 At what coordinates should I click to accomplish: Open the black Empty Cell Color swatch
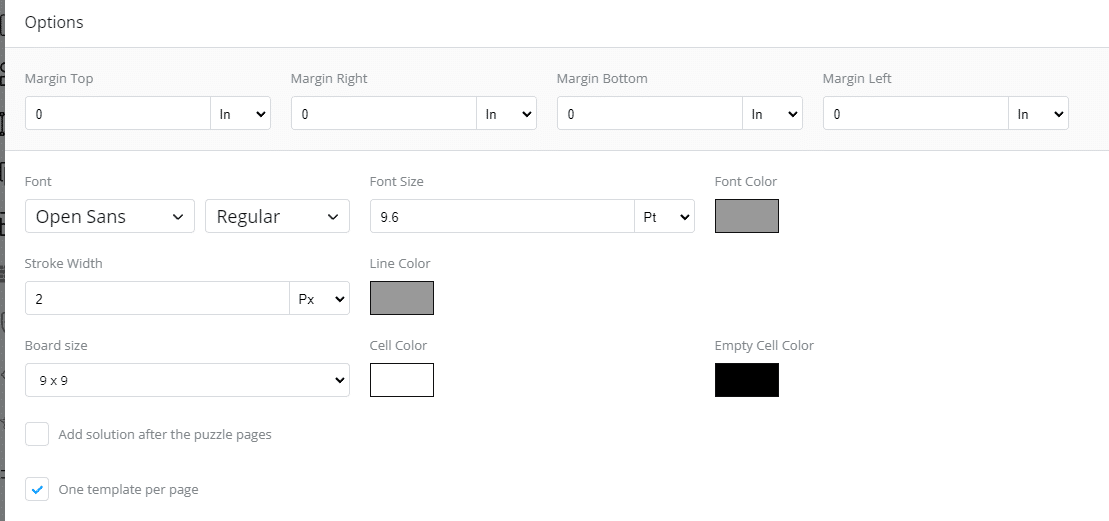pyautogui.click(x=747, y=380)
